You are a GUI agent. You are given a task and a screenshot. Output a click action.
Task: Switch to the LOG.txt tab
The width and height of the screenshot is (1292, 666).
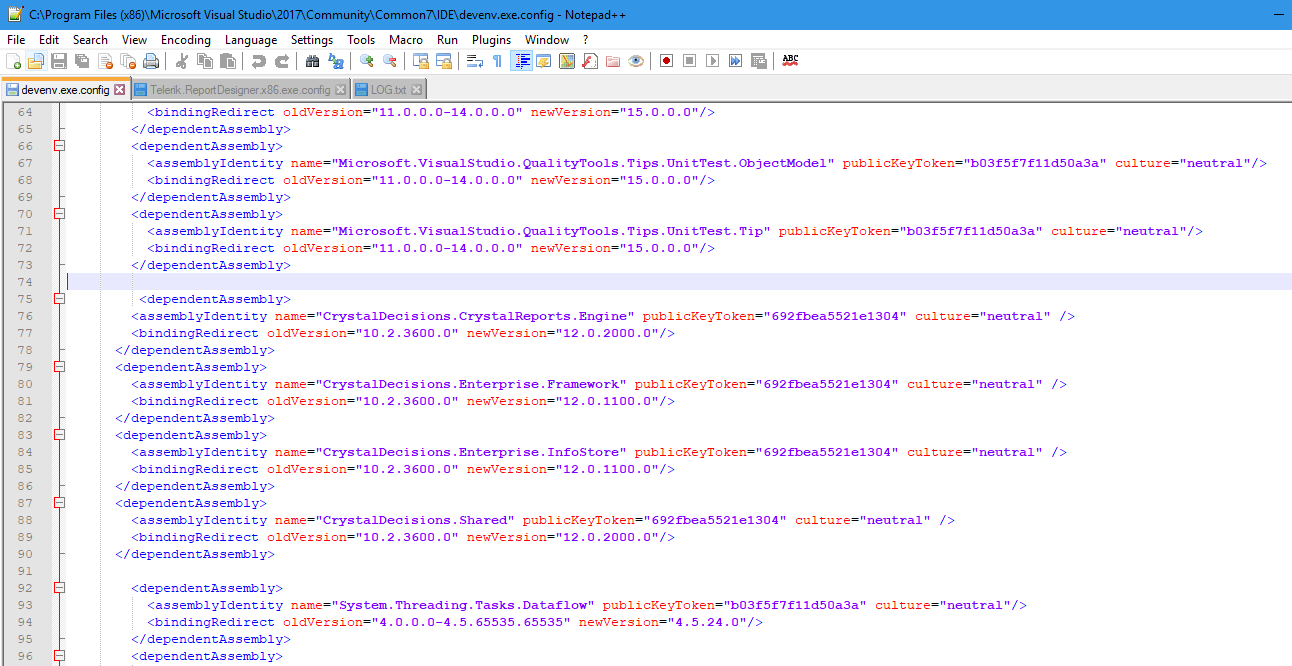point(389,90)
